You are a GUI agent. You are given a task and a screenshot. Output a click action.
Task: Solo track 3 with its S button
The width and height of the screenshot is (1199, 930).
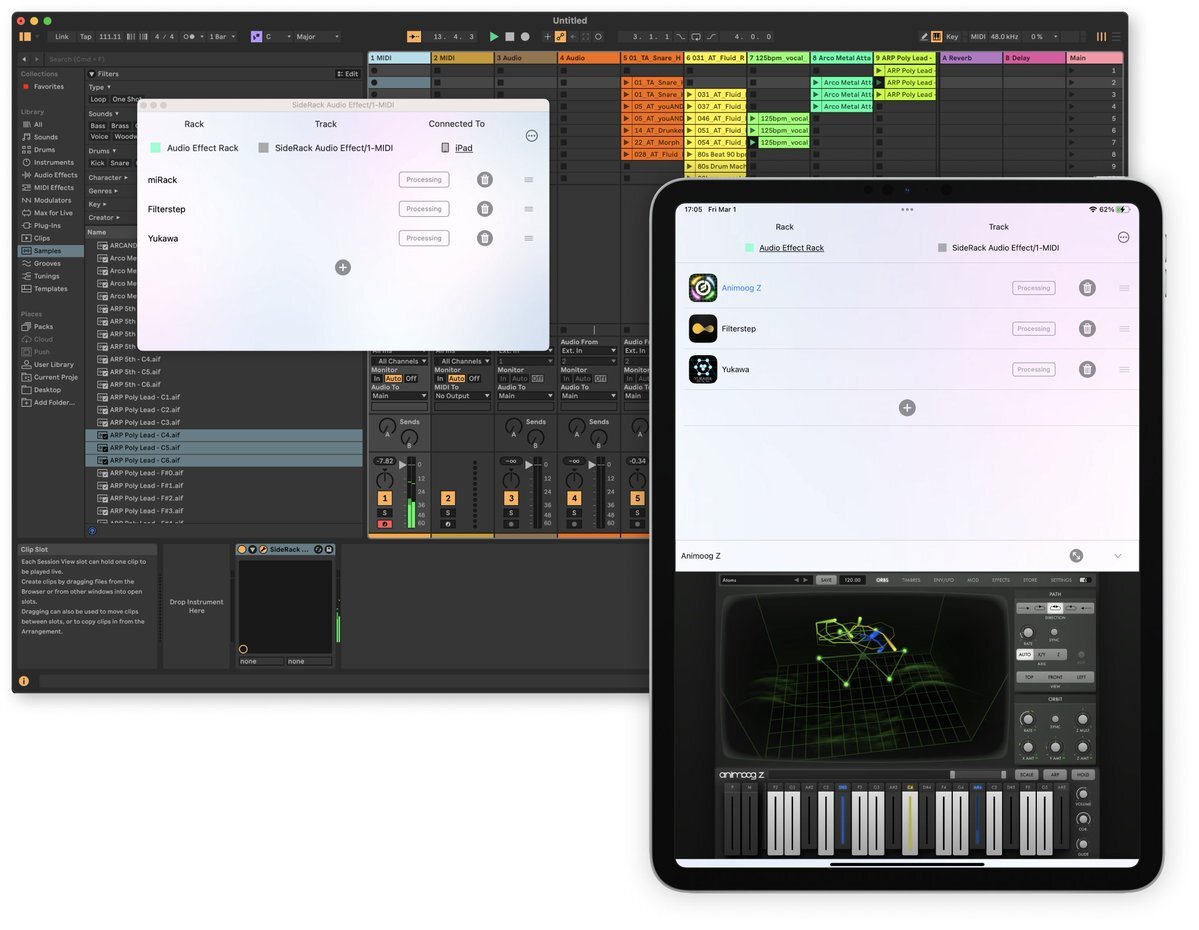point(511,512)
